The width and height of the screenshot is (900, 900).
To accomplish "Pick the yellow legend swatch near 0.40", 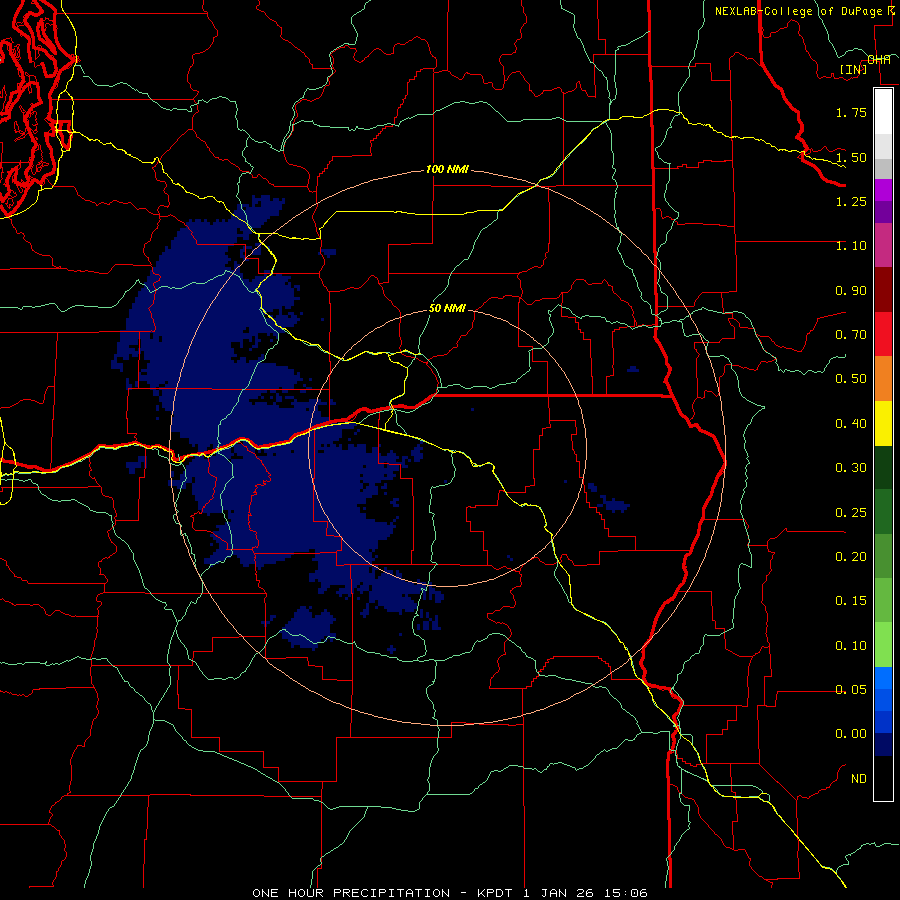I will point(883,423).
